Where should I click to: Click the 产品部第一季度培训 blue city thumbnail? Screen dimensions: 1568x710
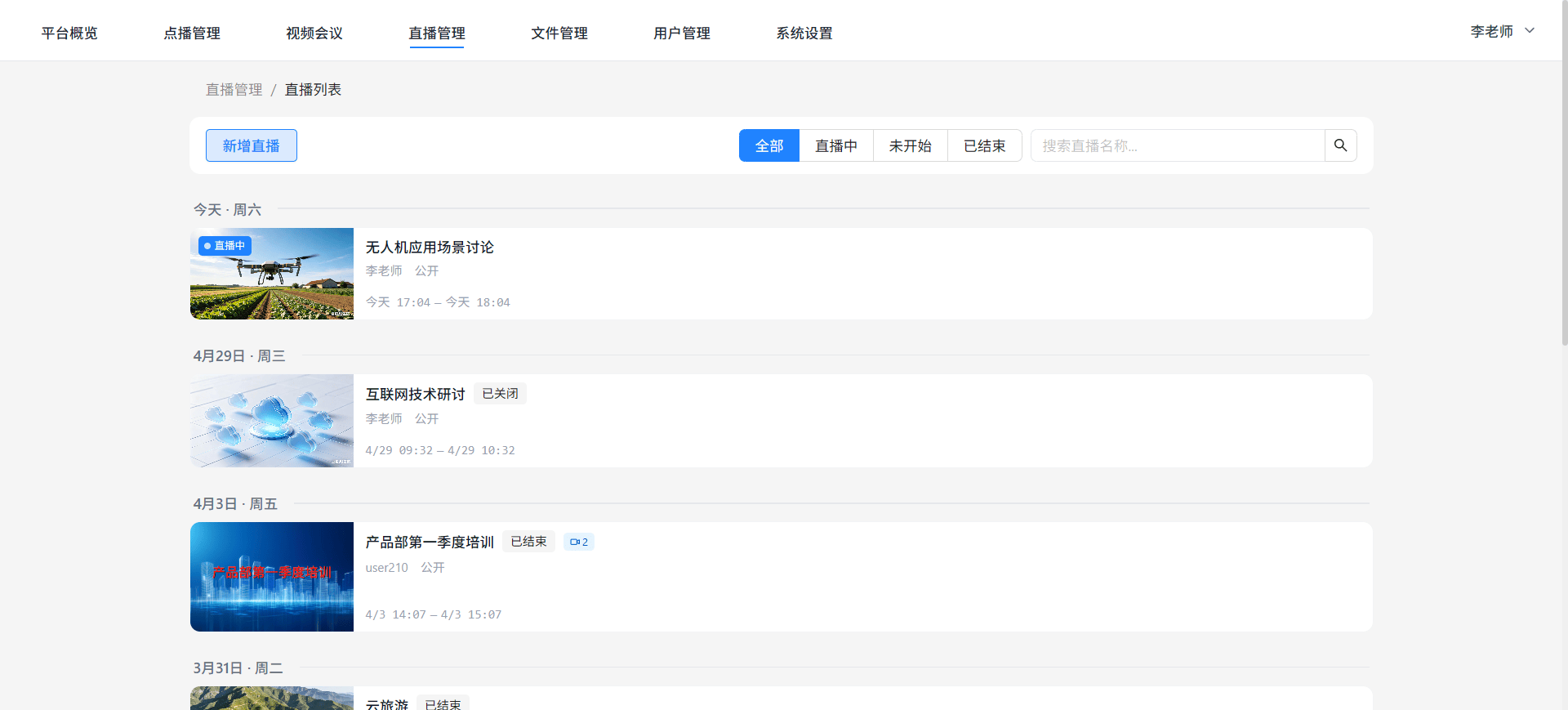pyautogui.click(x=272, y=577)
